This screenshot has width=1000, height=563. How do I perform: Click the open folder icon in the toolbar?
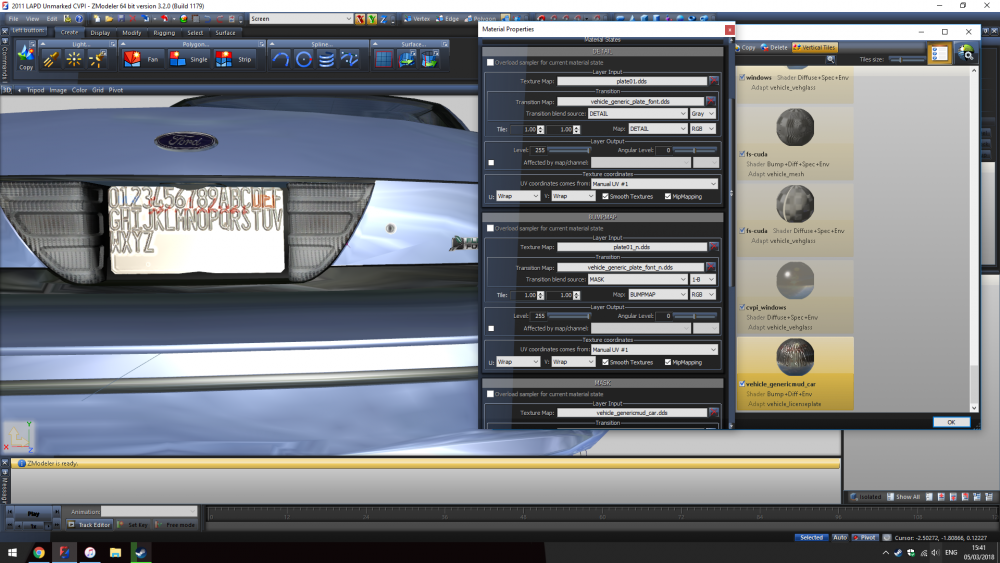(109, 19)
